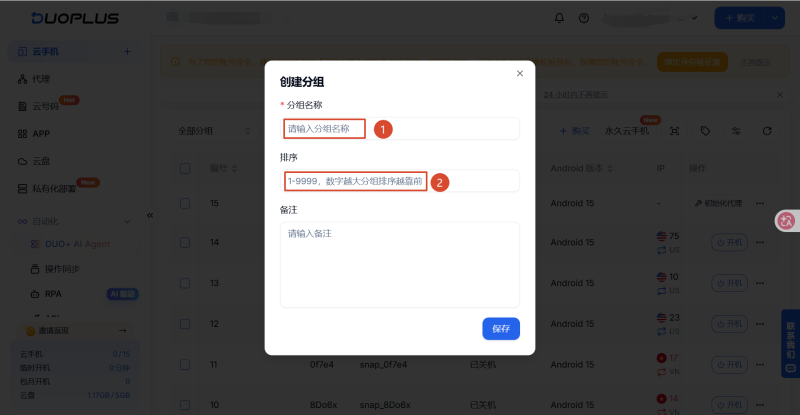The image size is (800, 415).
Task: Open more options for row 14
Action: tap(760, 242)
